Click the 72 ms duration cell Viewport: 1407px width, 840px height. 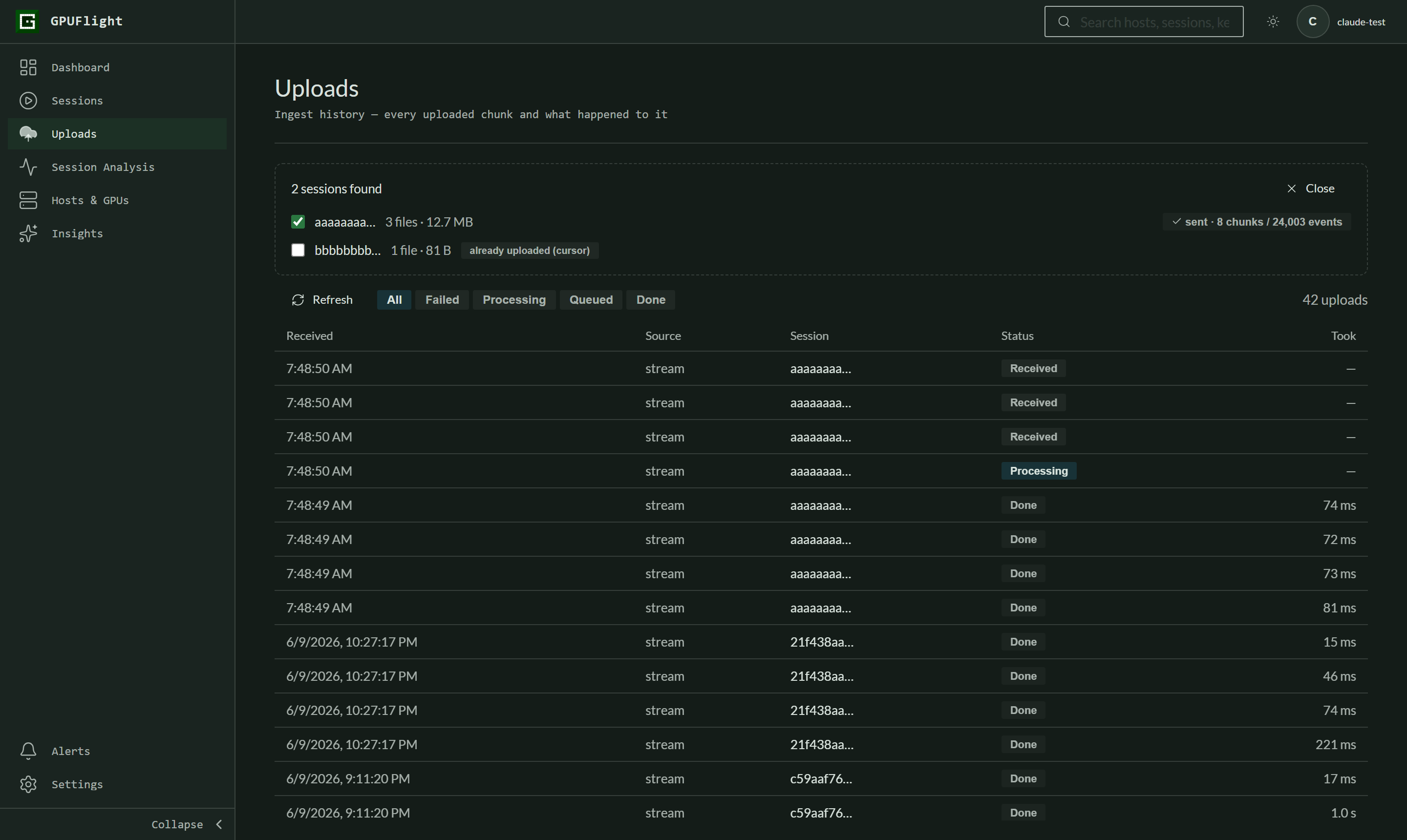tap(1339, 540)
